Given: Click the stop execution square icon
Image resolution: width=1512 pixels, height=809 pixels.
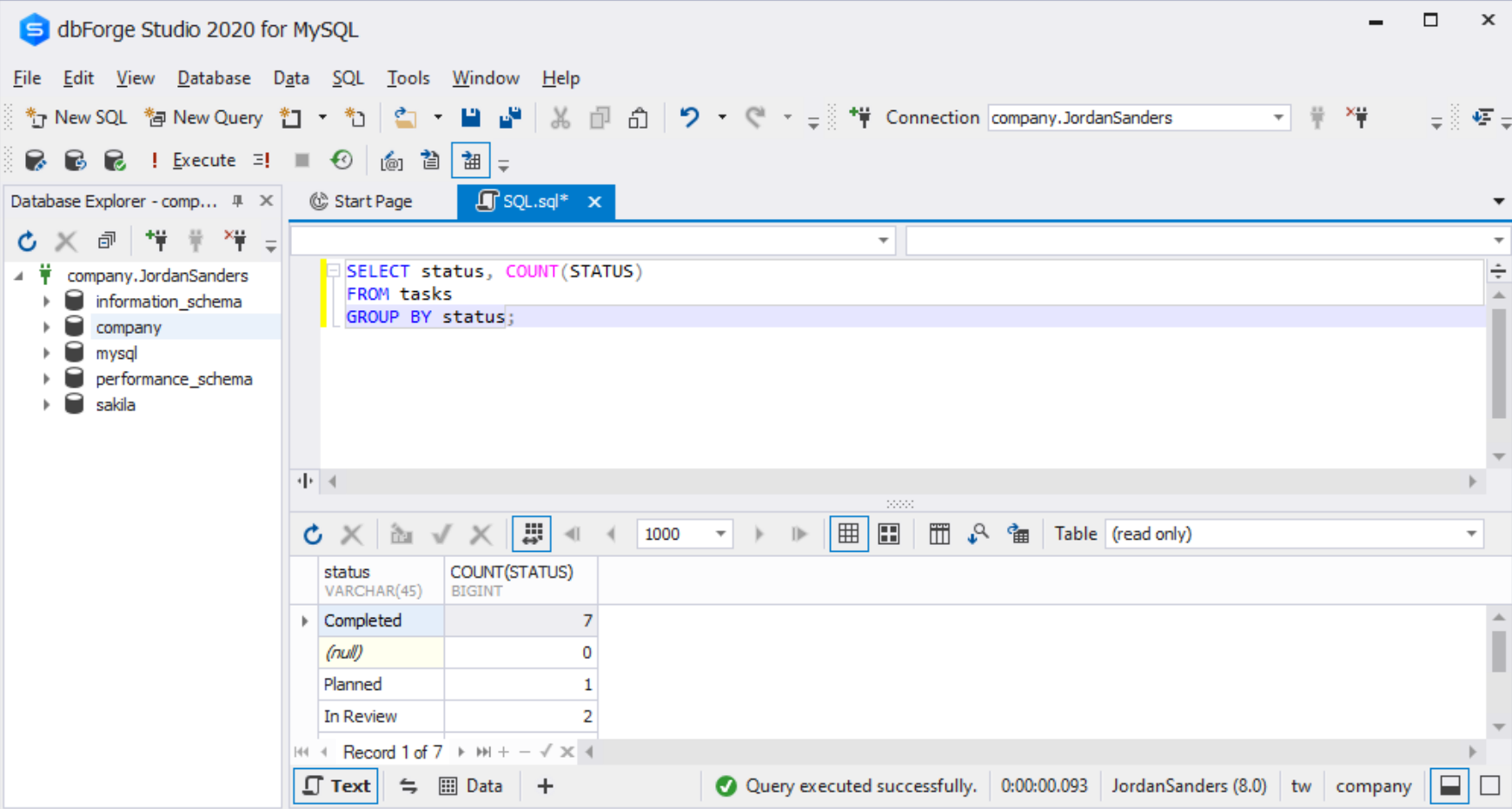Looking at the screenshot, I should pyautogui.click(x=302, y=161).
